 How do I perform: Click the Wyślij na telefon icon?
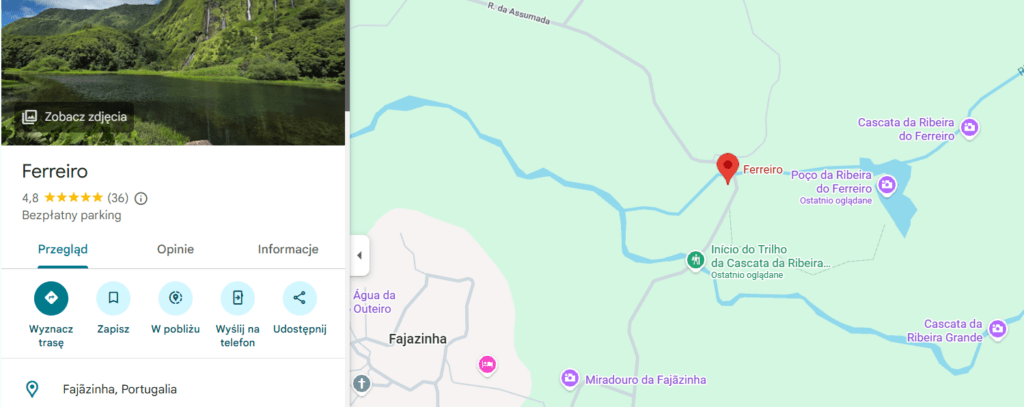[238, 298]
